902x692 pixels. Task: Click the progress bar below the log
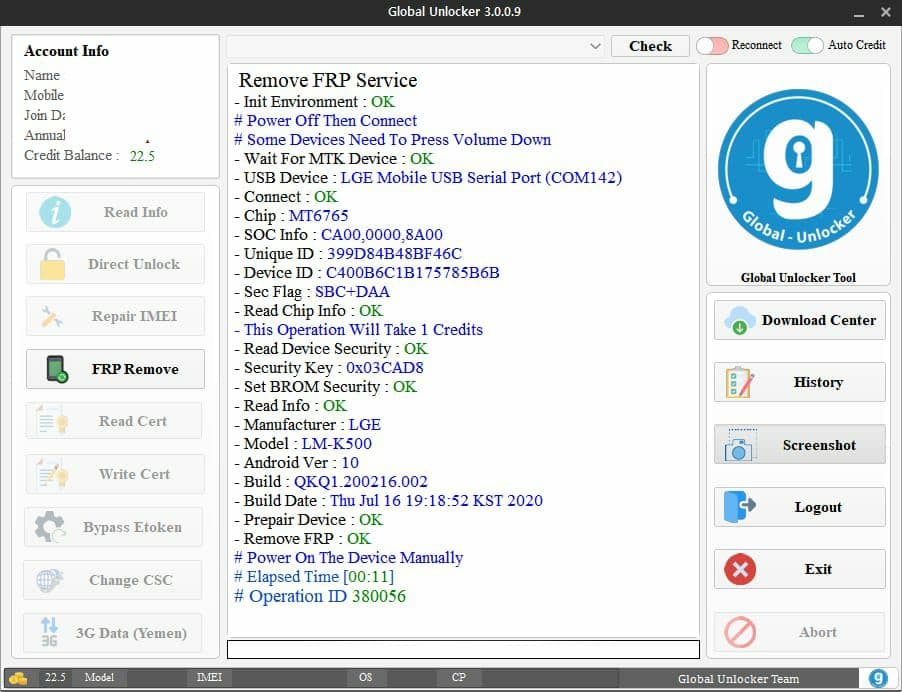463,649
